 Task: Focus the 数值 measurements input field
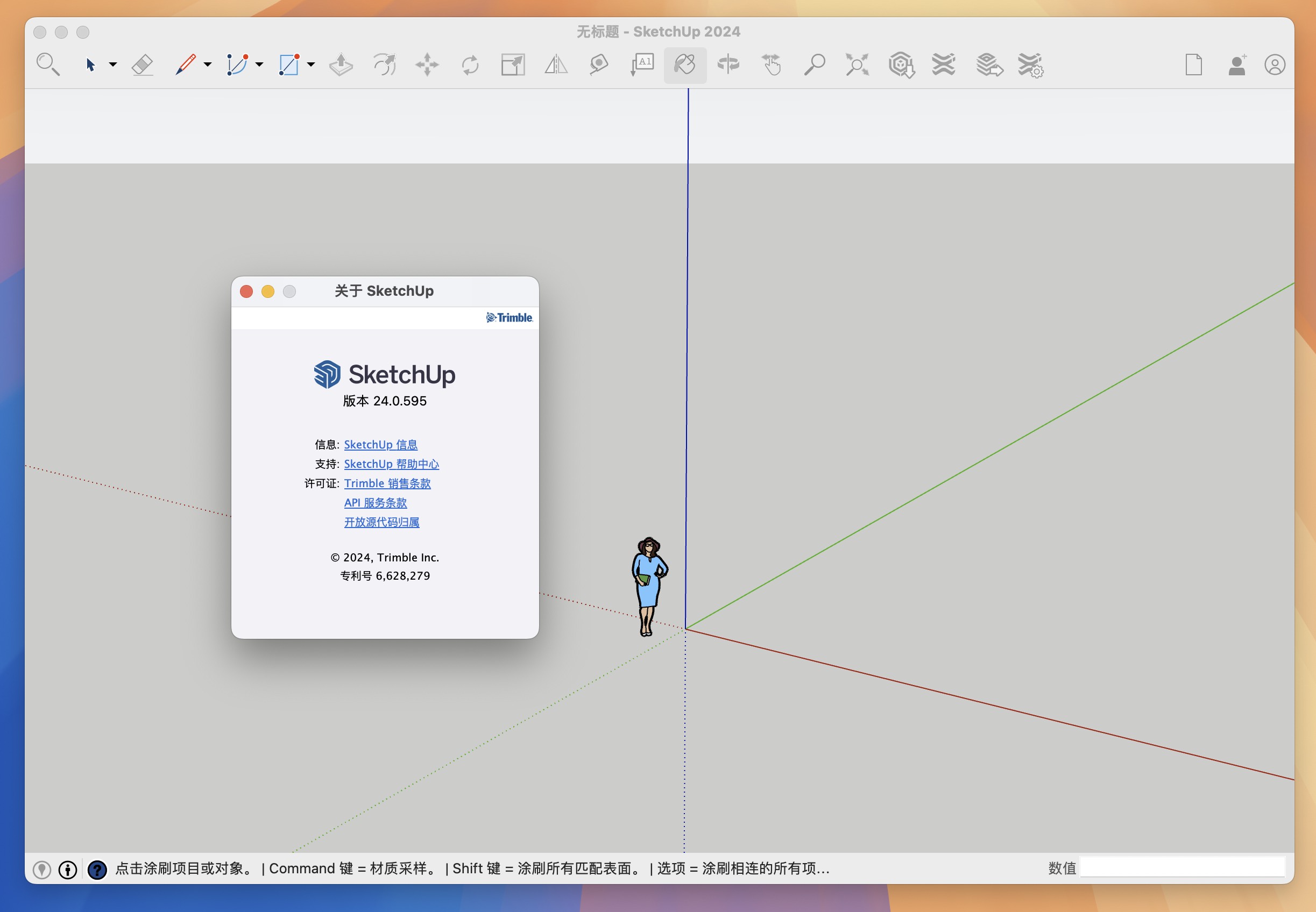1182,867
